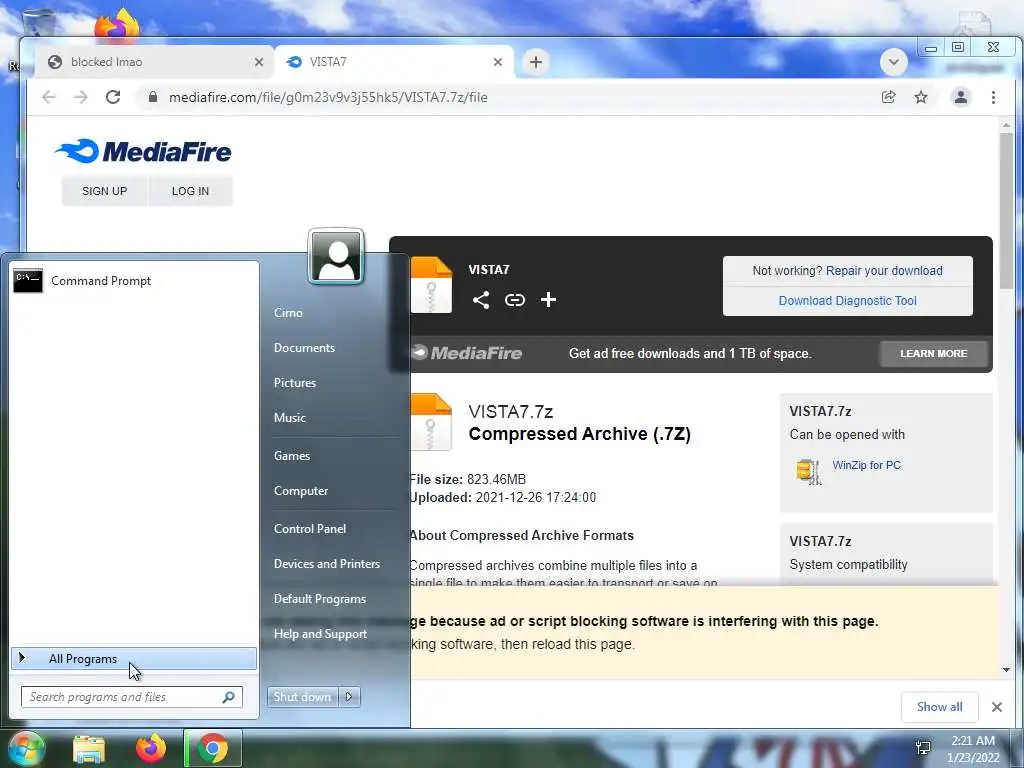Open Firefox from the taskbar
1024x768 pixels.
pyautogui.click(x=151, y=748)
